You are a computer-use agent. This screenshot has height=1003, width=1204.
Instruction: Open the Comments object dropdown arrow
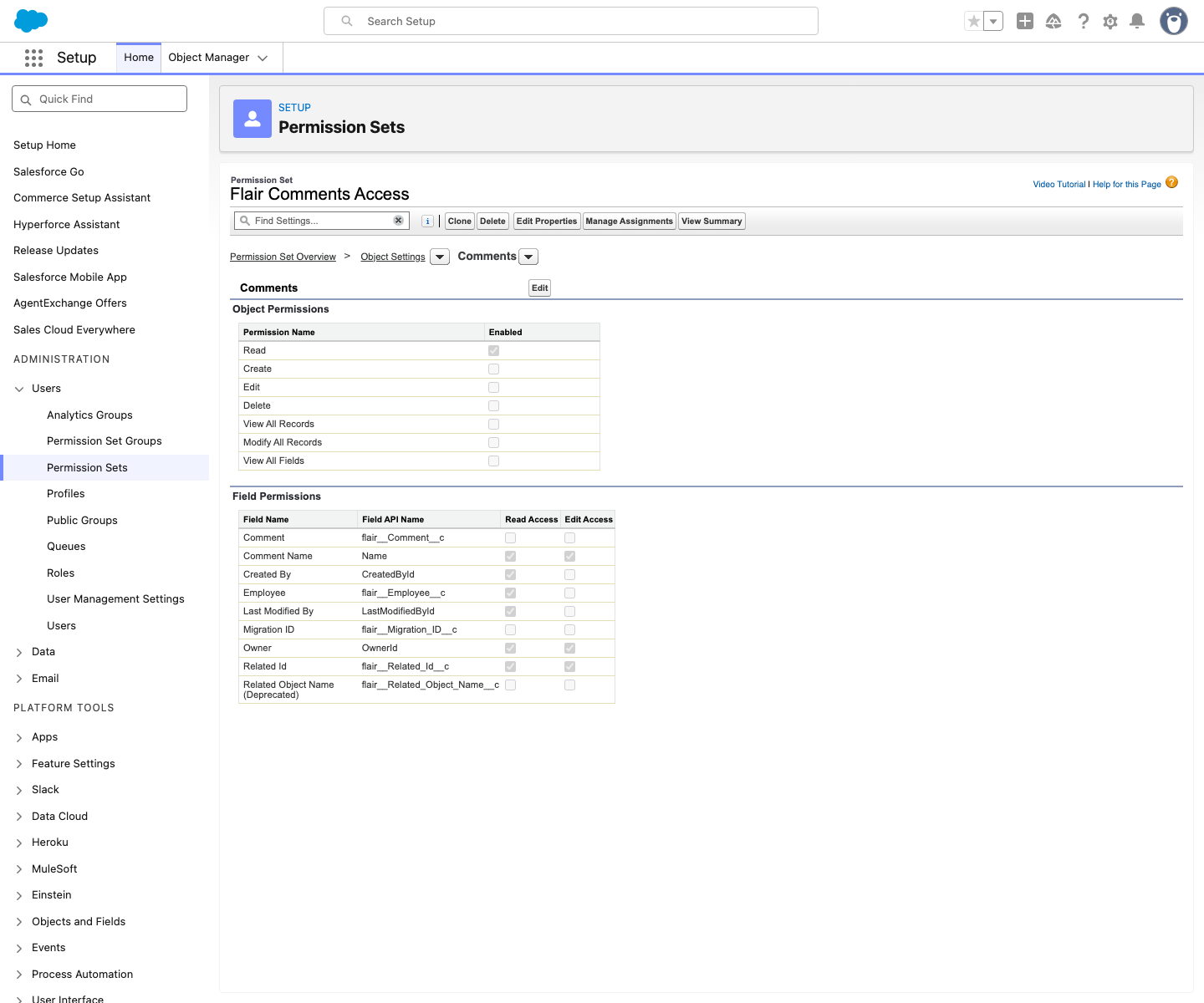(x=528, y=257)
